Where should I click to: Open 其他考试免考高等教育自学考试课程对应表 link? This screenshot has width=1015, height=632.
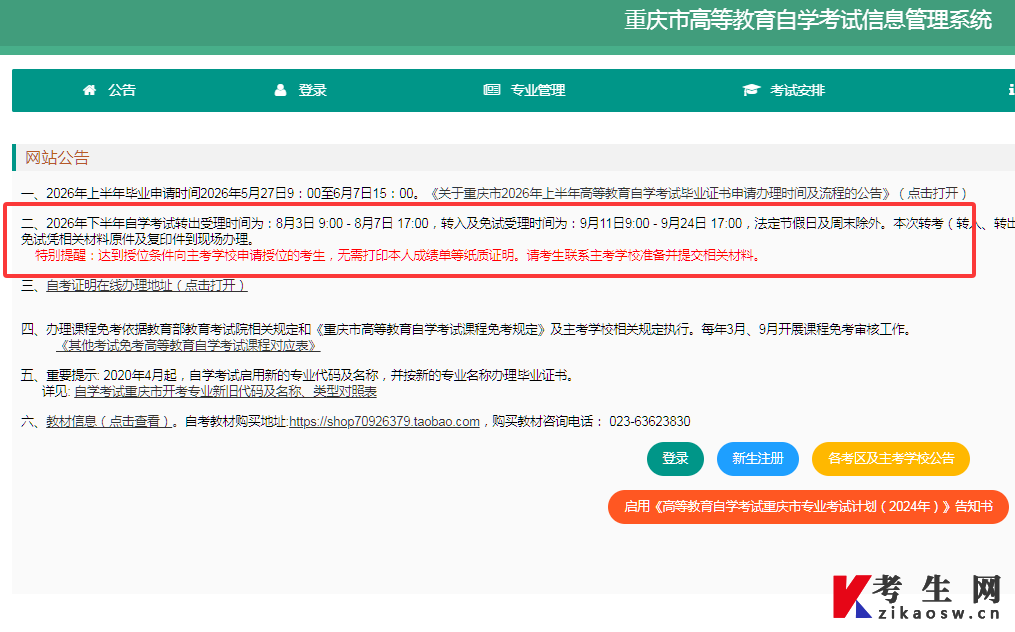(x=188, y=345)
